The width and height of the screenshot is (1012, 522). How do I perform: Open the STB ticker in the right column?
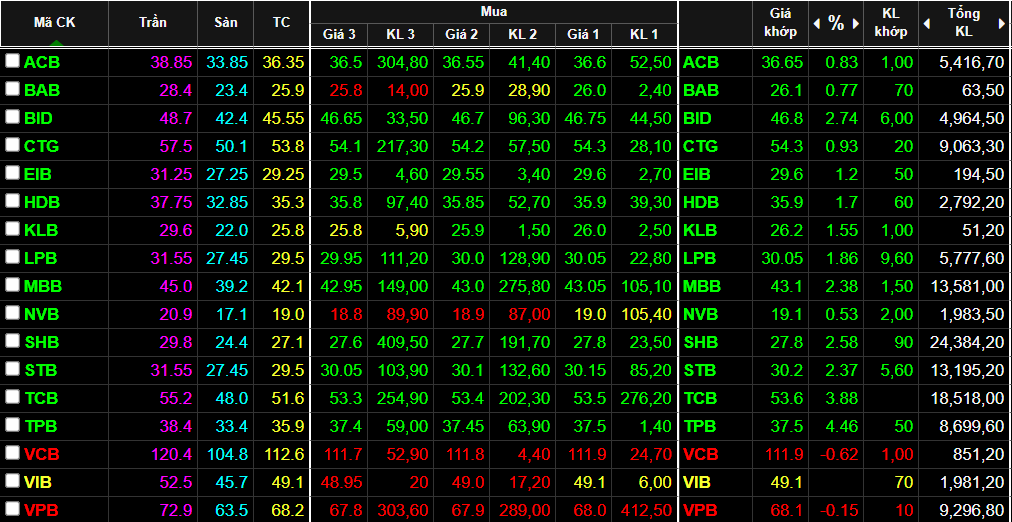(x=700, y=370)
